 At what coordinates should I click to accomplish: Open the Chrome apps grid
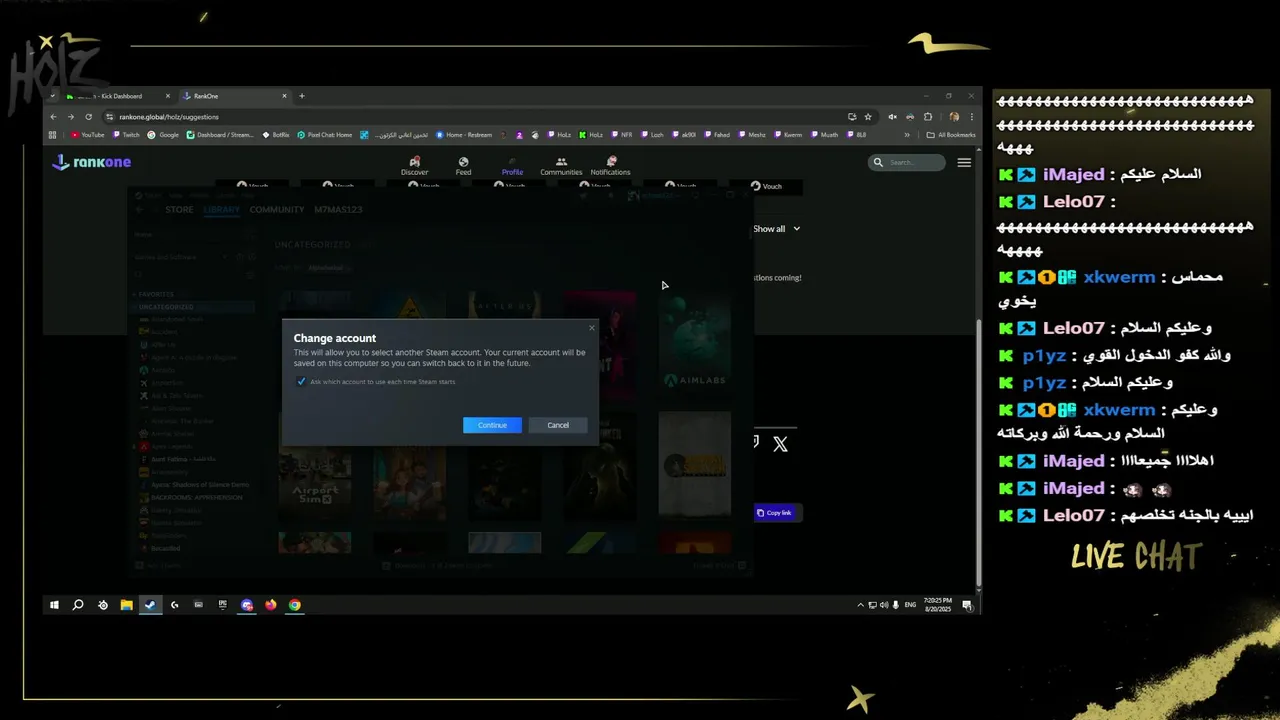click(53, 135)
